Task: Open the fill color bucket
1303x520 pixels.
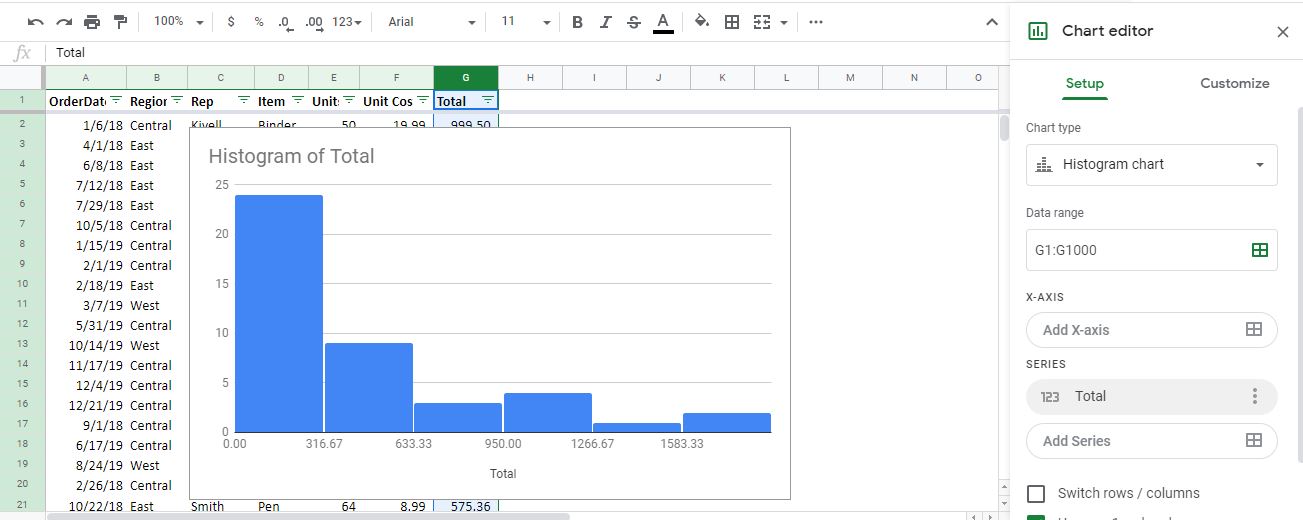Action: coord(701,21)
